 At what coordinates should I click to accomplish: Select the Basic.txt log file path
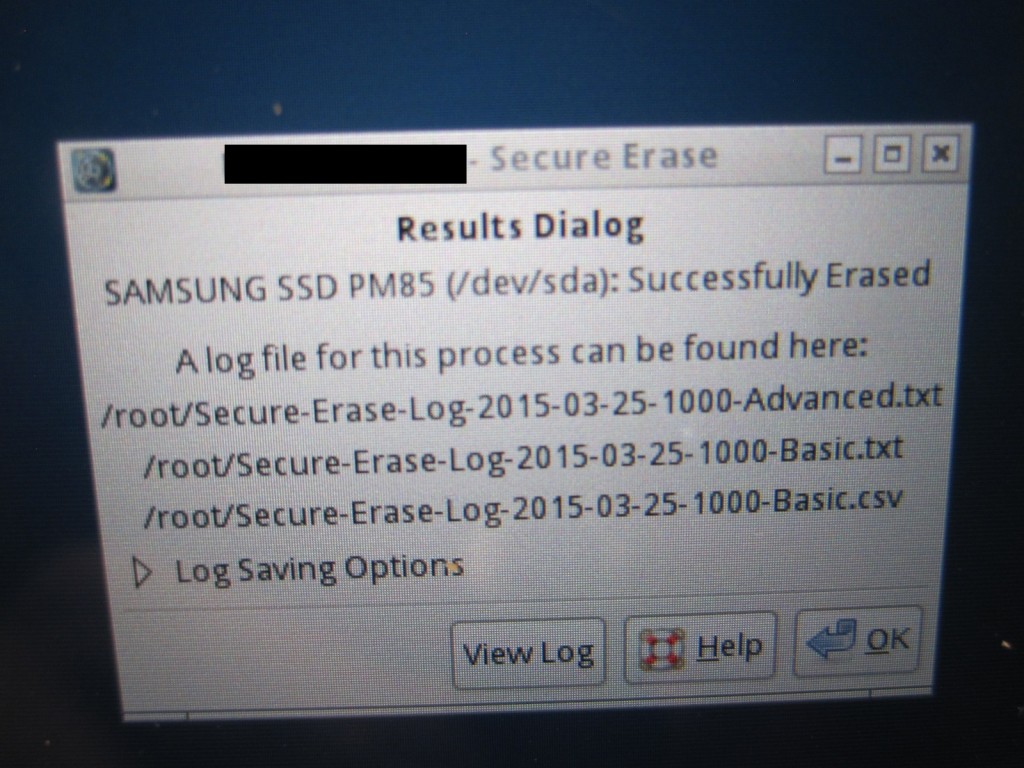tap(523, 457)
